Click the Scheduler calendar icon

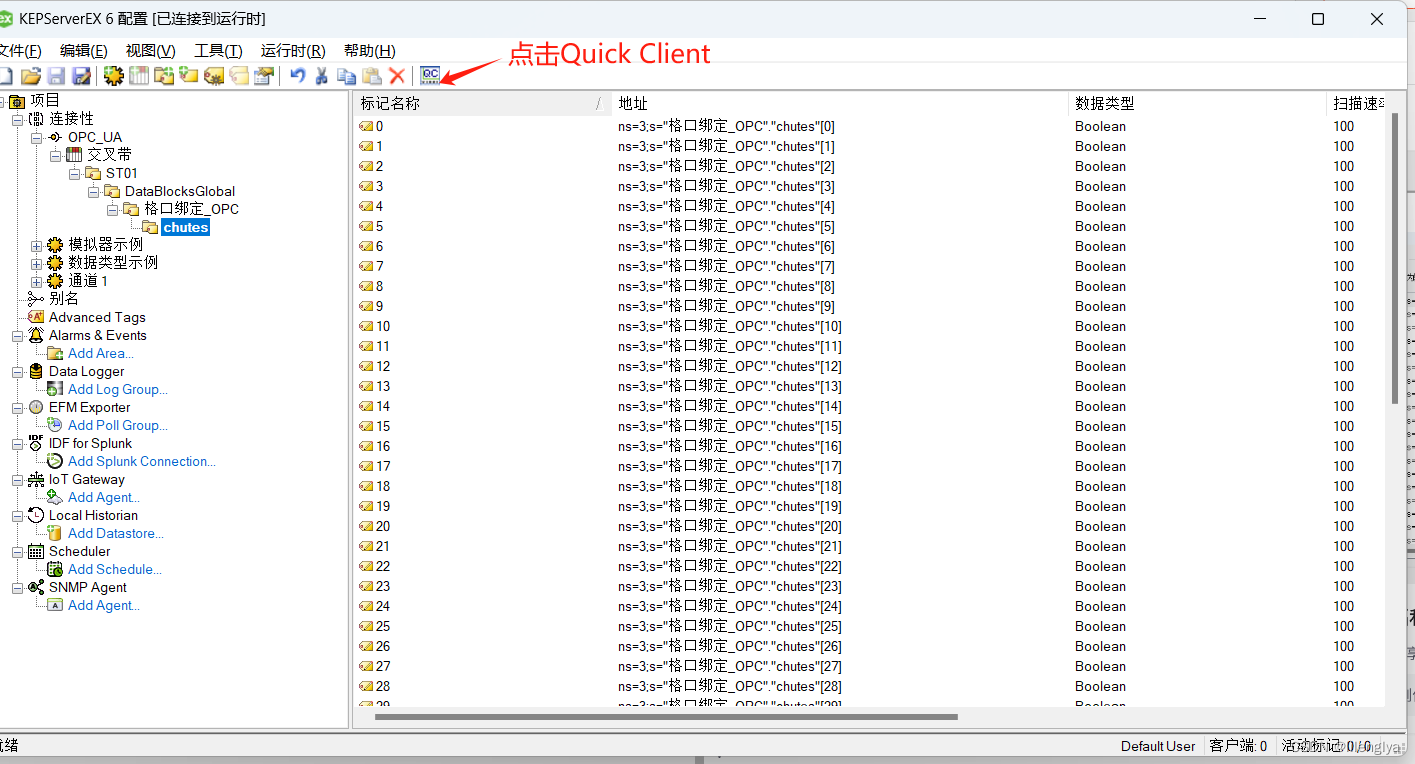pyautogui.click(x=36, y=551)
